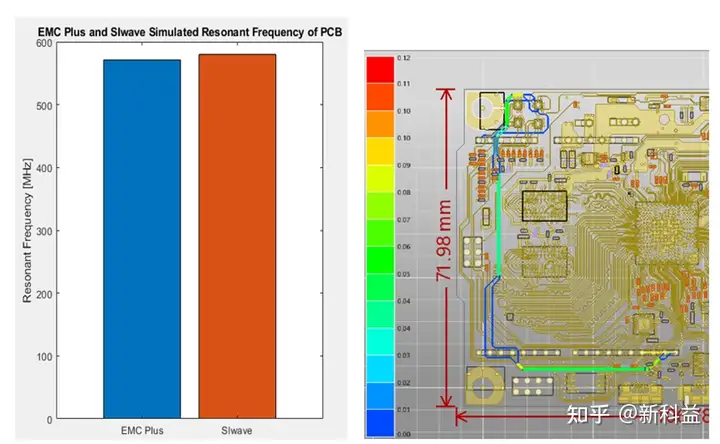720x444 pixels.
Task: Pick the red swatch at top of color scale
Action: (380, 69)
